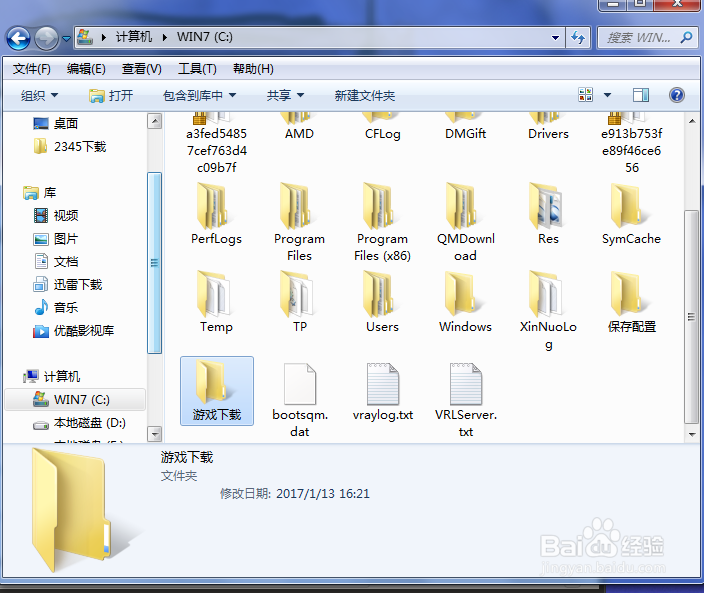
Task: Open recent pages dropdown beside navigation arrows
Action: point(66,39)
